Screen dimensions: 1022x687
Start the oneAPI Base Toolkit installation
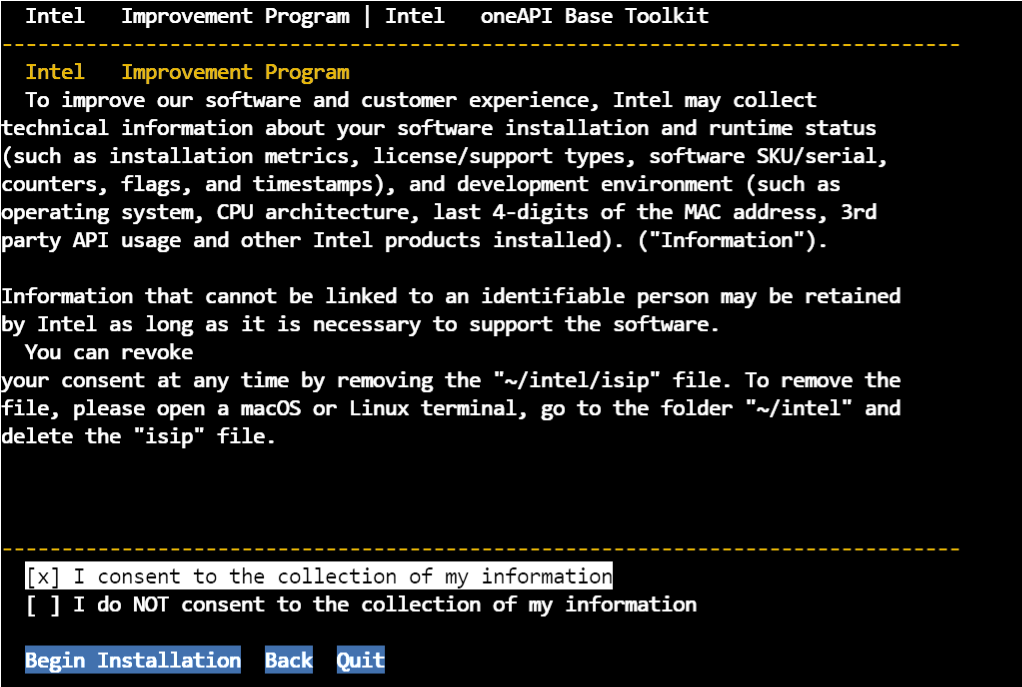click(131, 660)
